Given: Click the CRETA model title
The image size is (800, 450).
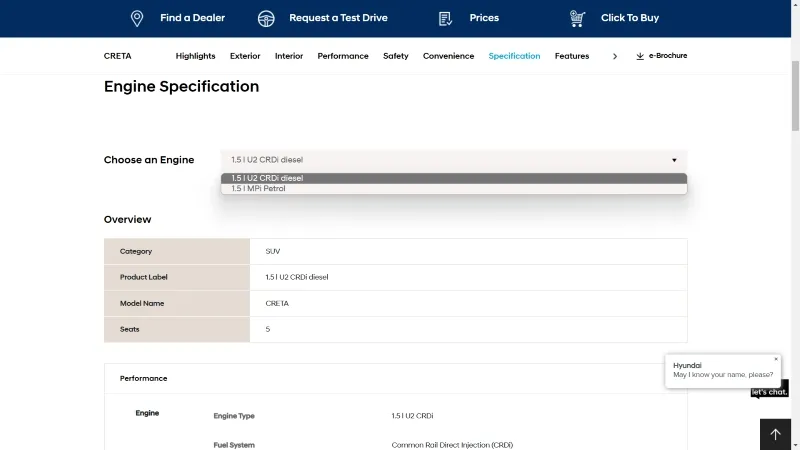Looking at the screenshot, I should coord(117,56).
